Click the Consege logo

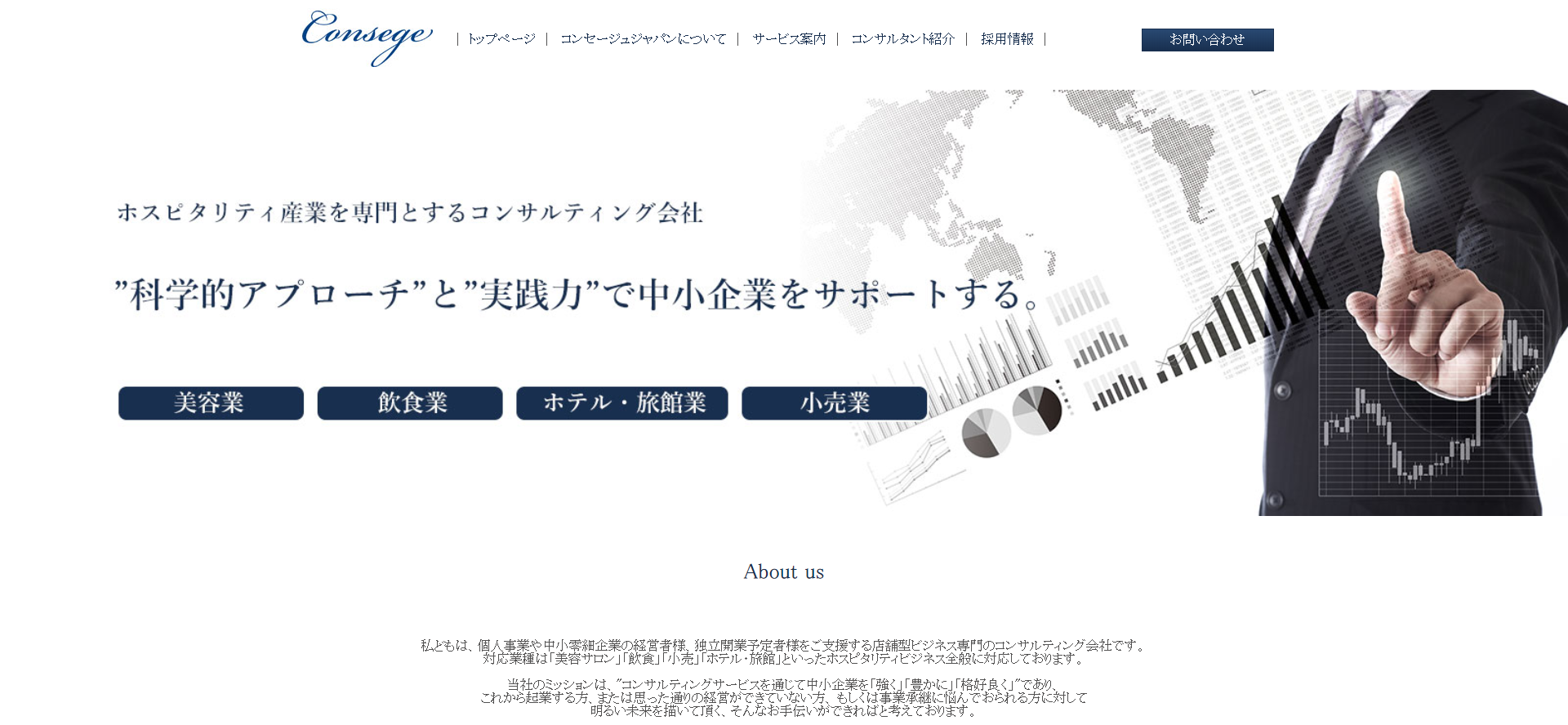367,37
